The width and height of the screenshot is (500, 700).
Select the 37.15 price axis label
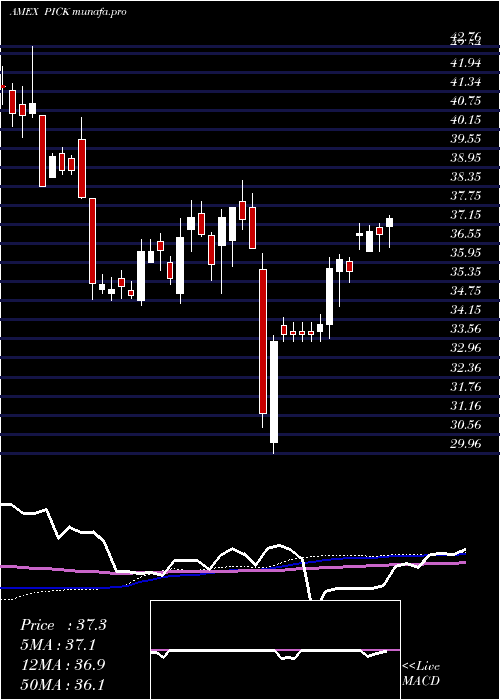pyautogui.click(x=466, y=215)
